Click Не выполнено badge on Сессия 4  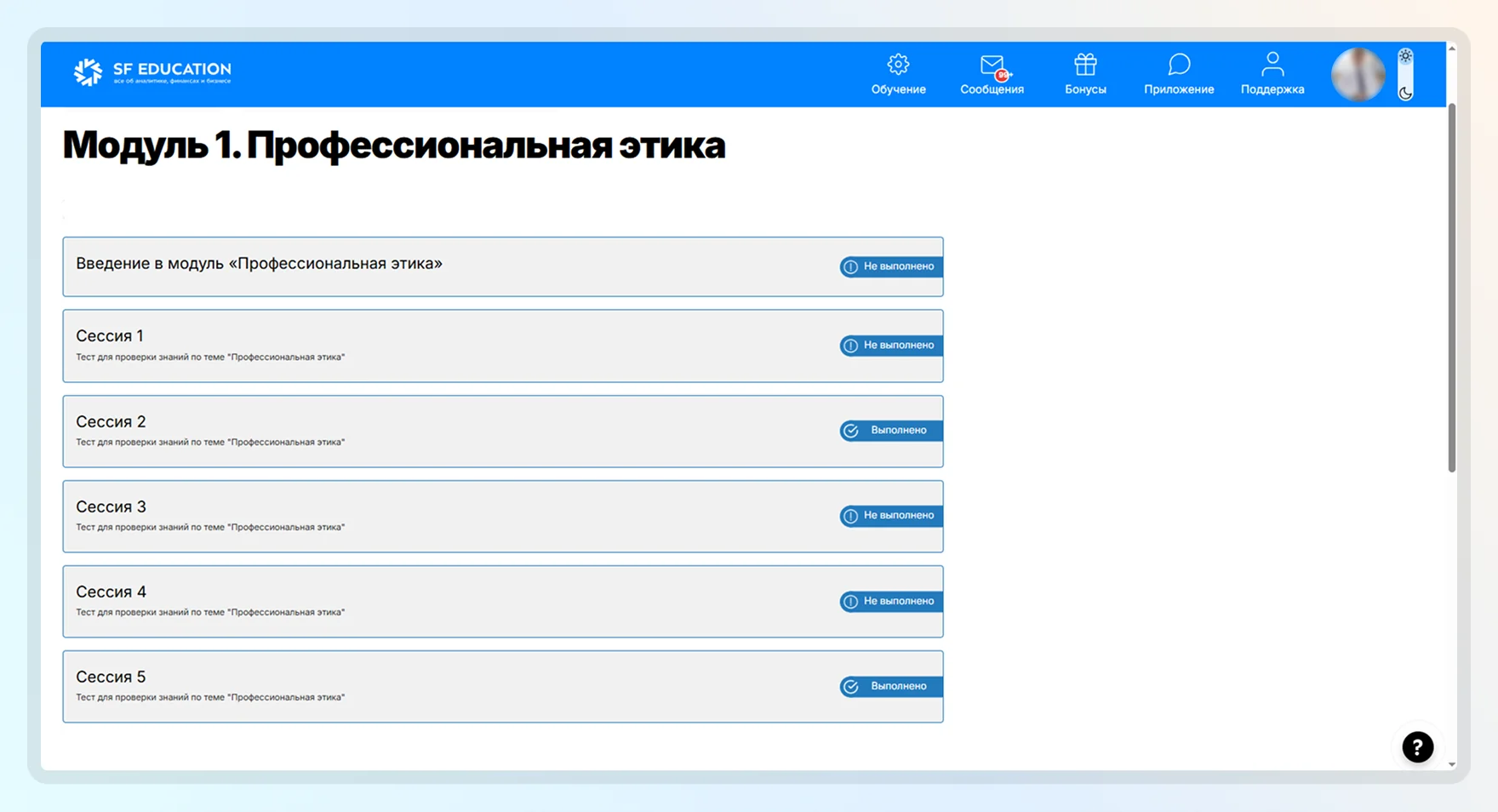[891, 601]
